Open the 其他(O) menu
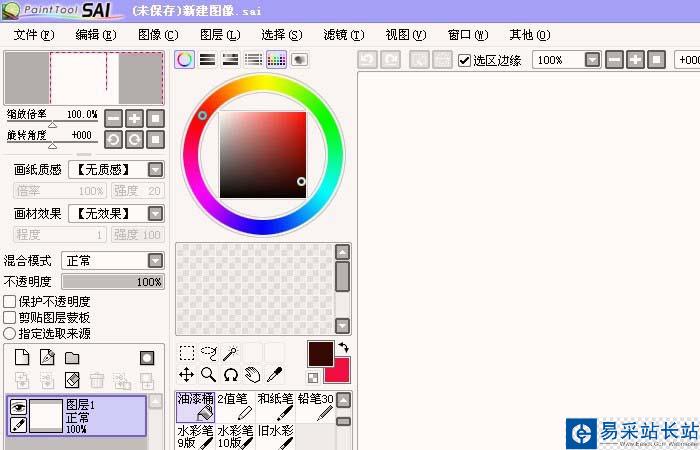Viewport: 700px width, 450px height. [x=530, y=34]
